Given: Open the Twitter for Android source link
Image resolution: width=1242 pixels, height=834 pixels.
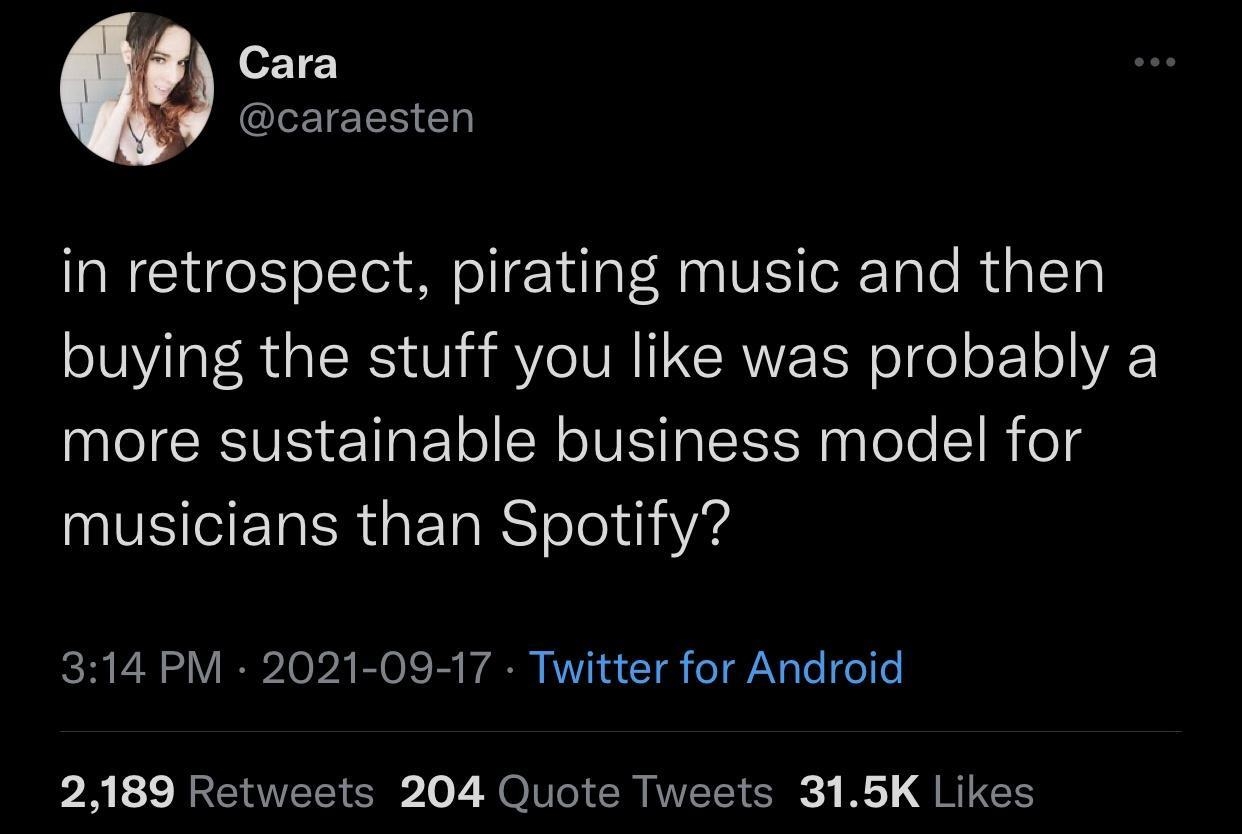Looking at the screenshot, I should tap(715, 667).
